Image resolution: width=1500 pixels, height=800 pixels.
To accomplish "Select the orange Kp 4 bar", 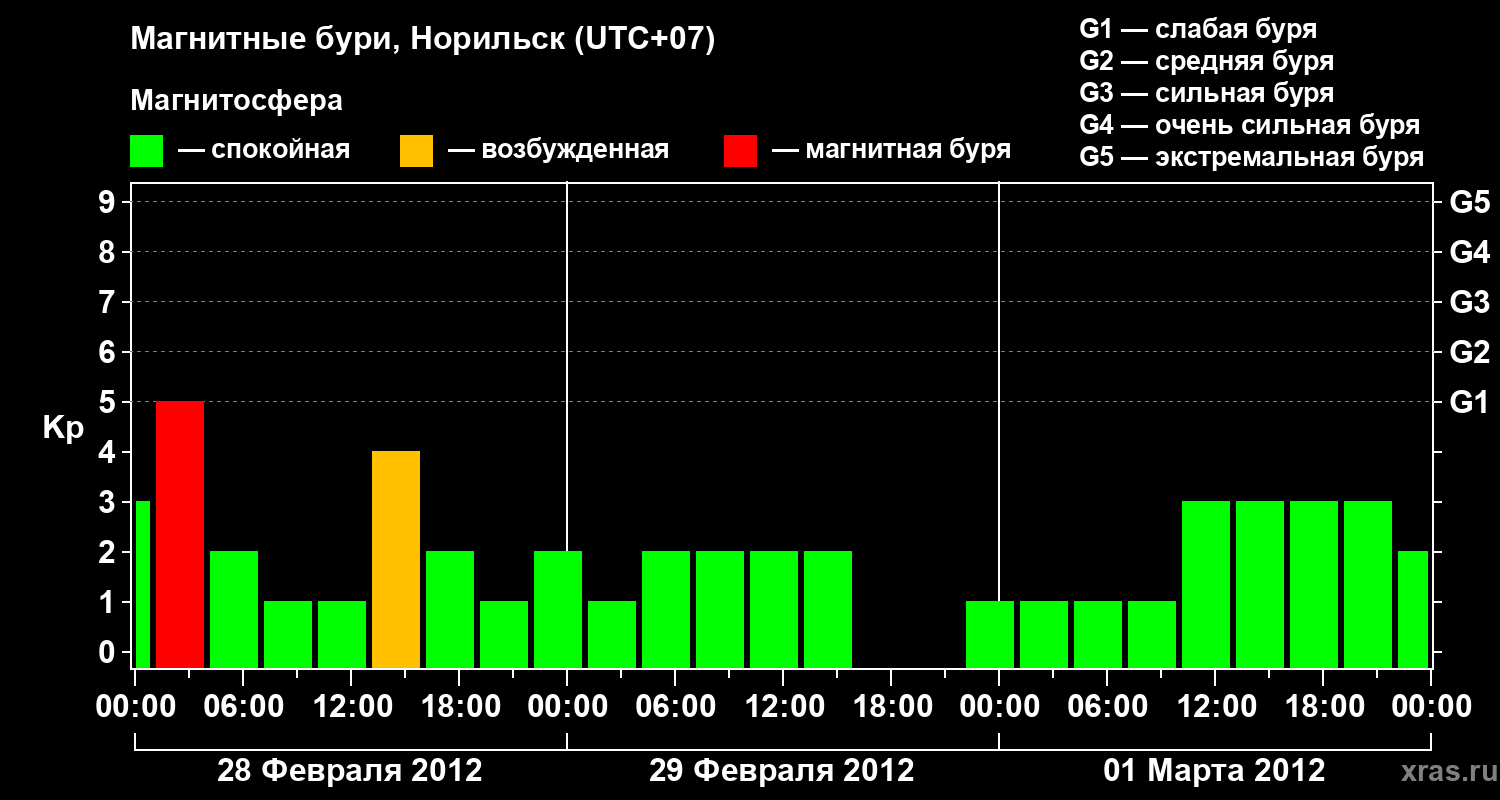I will (x=396, y=559).
